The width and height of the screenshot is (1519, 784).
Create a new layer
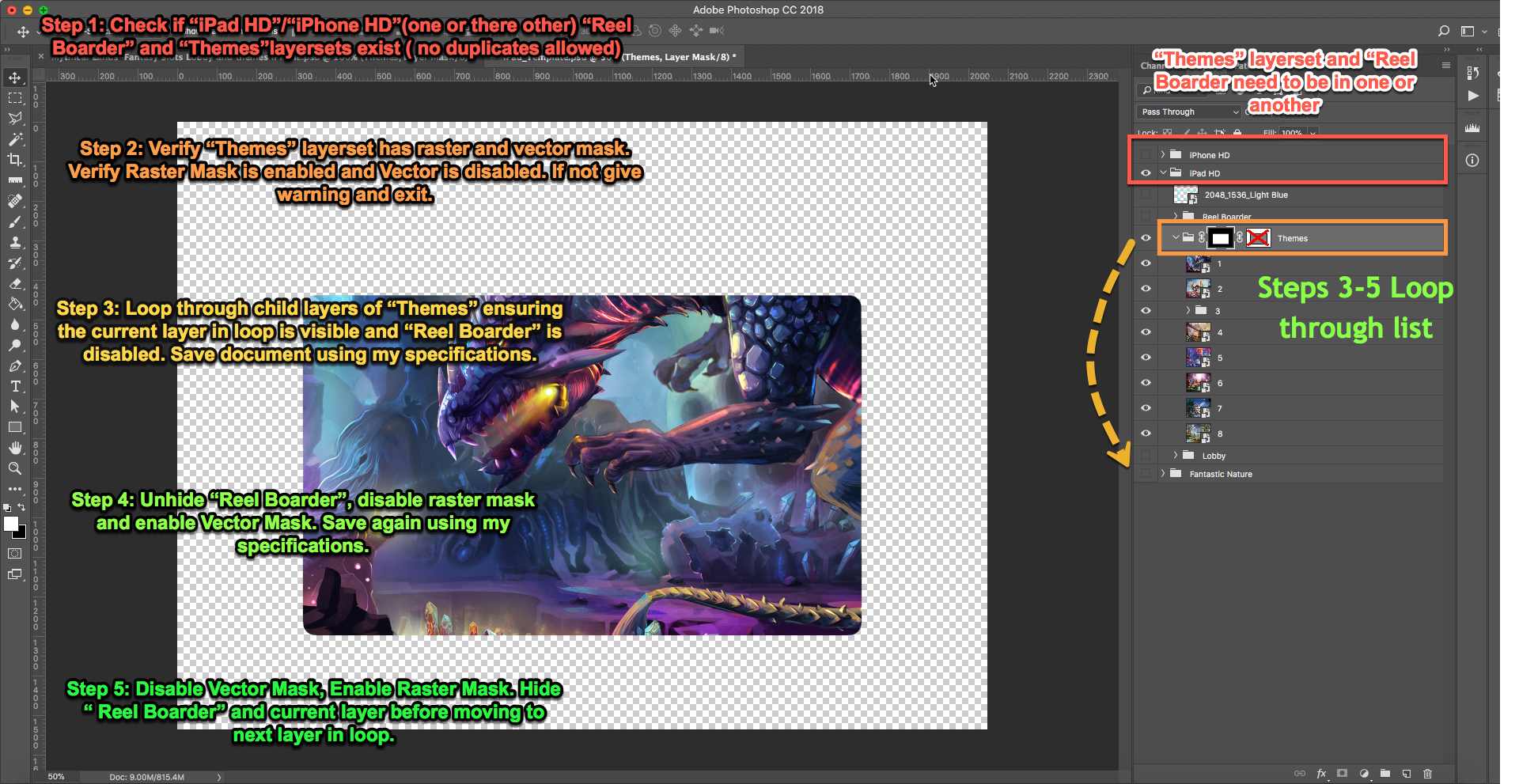click(x=1407, y=773)
